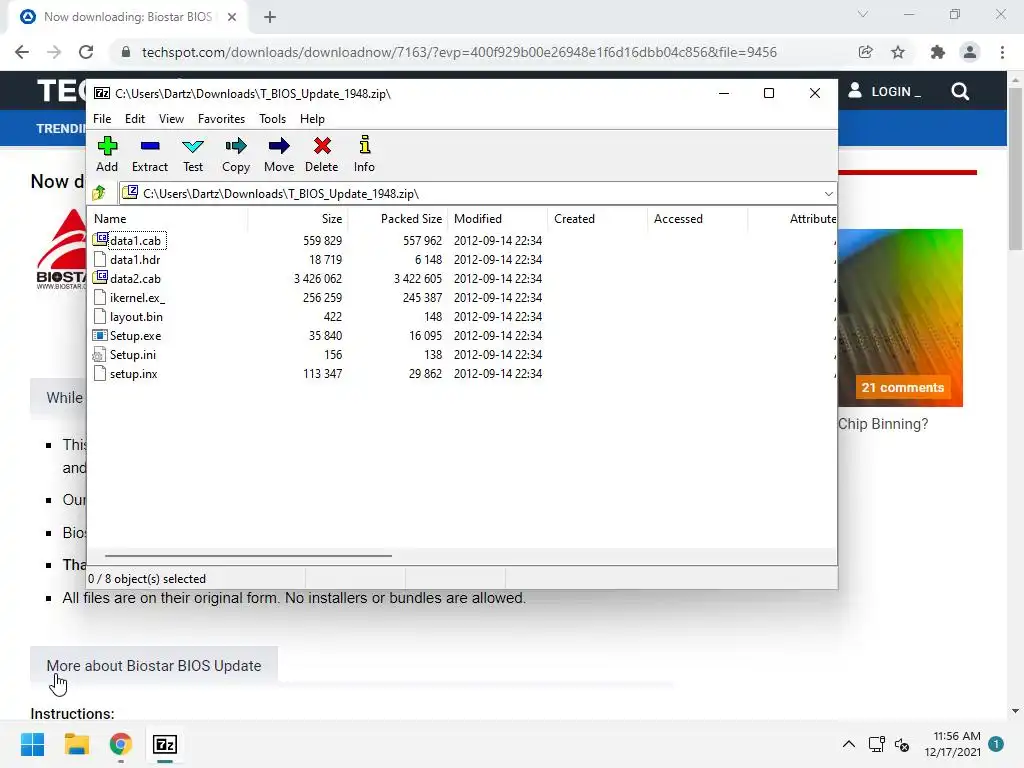Open the notification badge in the taskbar
1024x768 pixels.
(996, 744)
